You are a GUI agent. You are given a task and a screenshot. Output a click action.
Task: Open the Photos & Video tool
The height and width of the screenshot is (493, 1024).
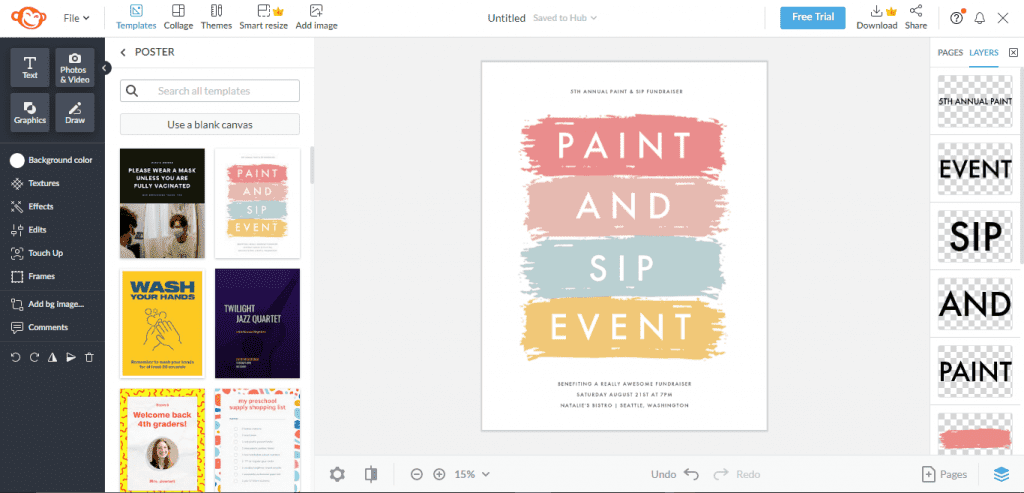[x=74, y=67]
